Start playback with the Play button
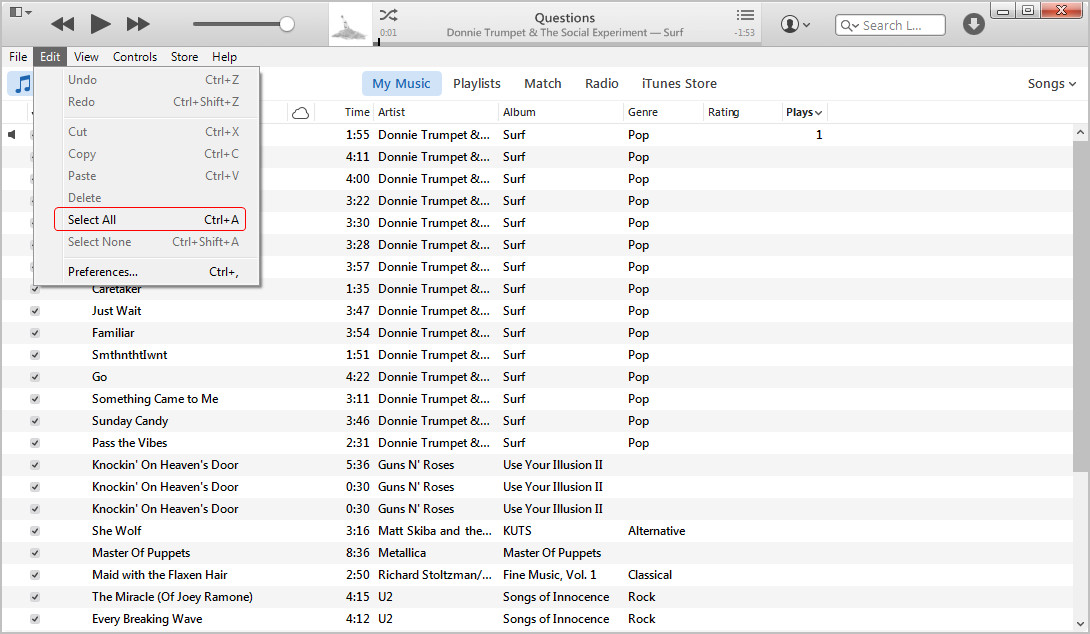Image resolution: width=1090 pixels, height=634 pixels. pos(100,24)
